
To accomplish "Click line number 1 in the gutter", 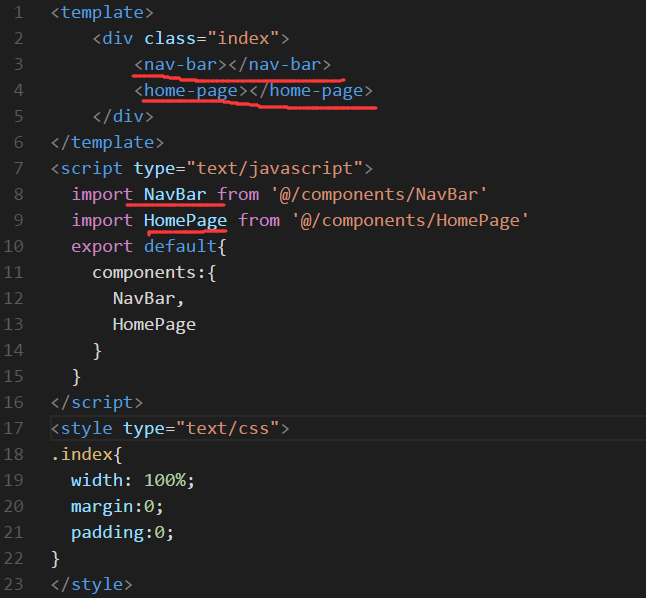I will (18, 12).
